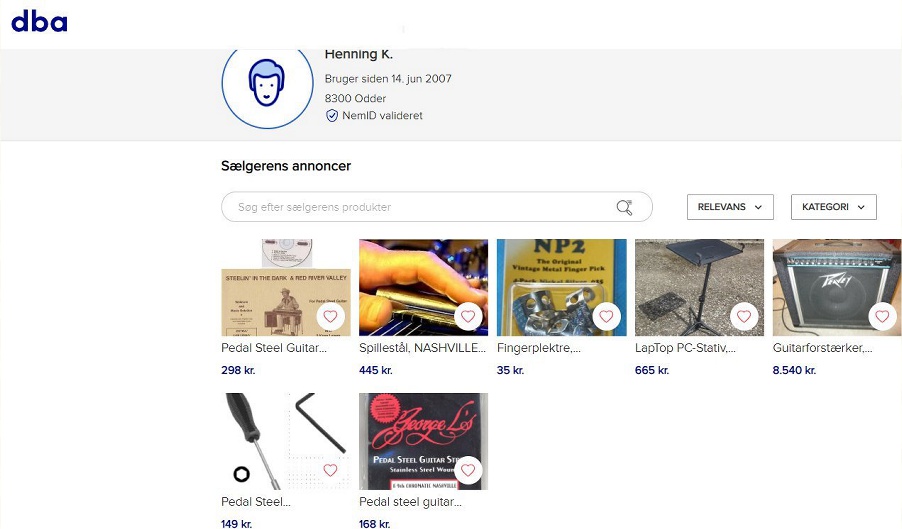Viewport: 902px width, 529px height.
Task: Click the search magnifier icon
Action: 624,207
